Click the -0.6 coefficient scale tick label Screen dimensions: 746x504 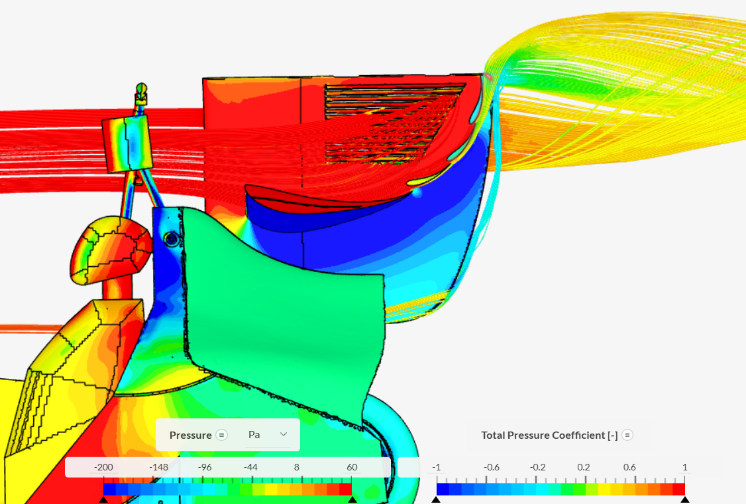(x=491, y=467)
